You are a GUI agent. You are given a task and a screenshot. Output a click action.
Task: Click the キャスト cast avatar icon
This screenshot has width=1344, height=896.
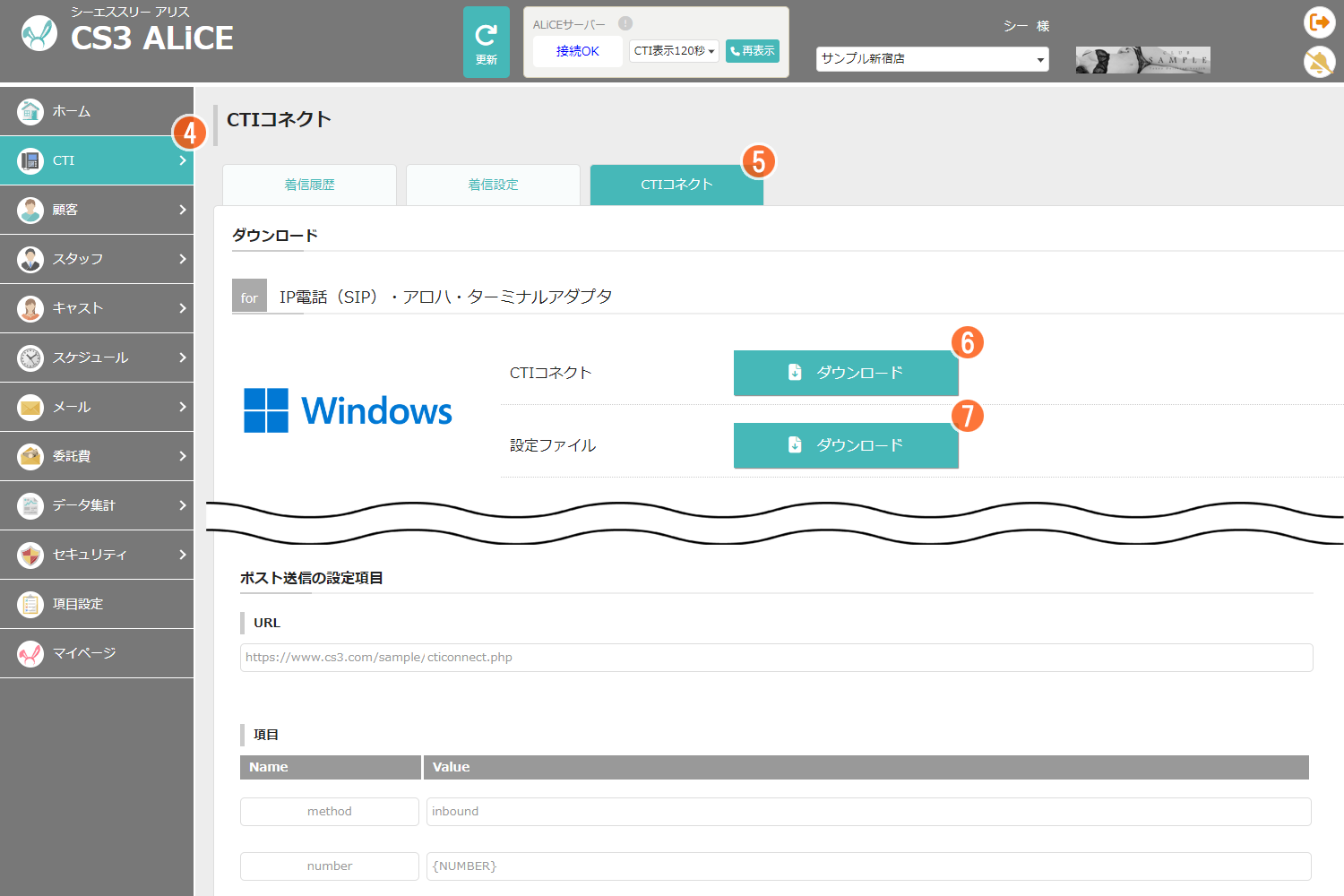[30, 308]
